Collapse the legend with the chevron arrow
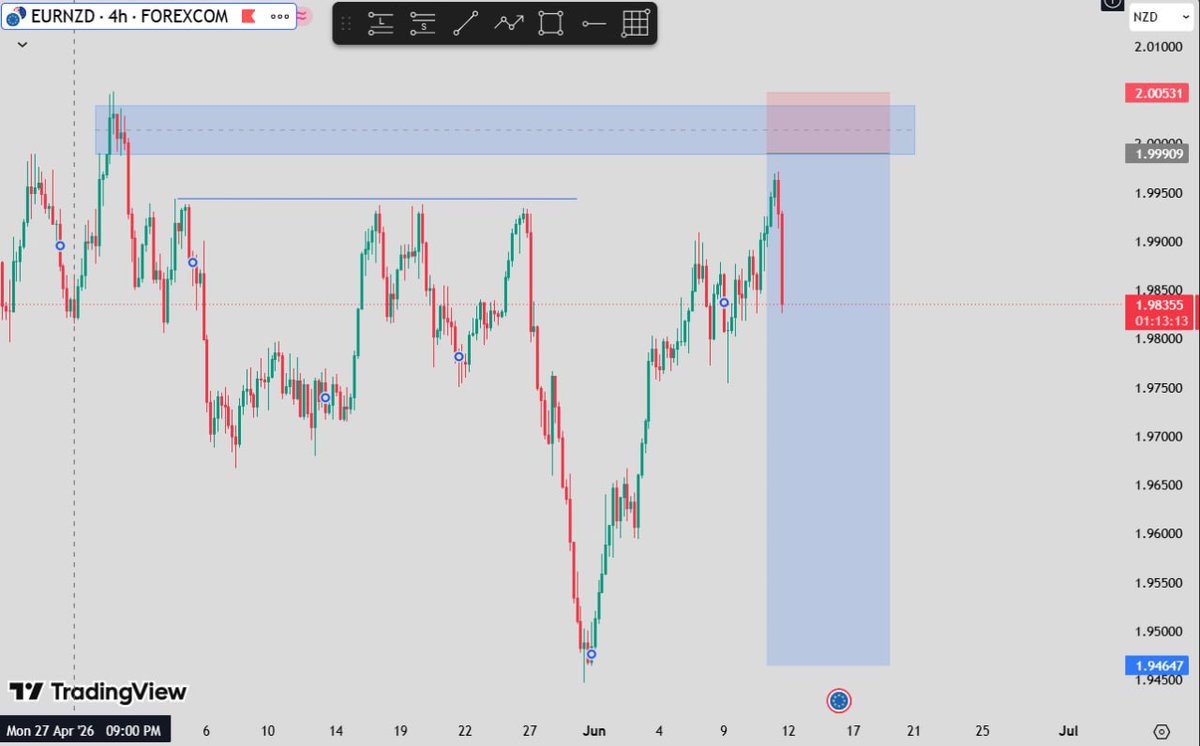Image resolution: width=1200 pixels, height=746 pixels. pos(22,44)
